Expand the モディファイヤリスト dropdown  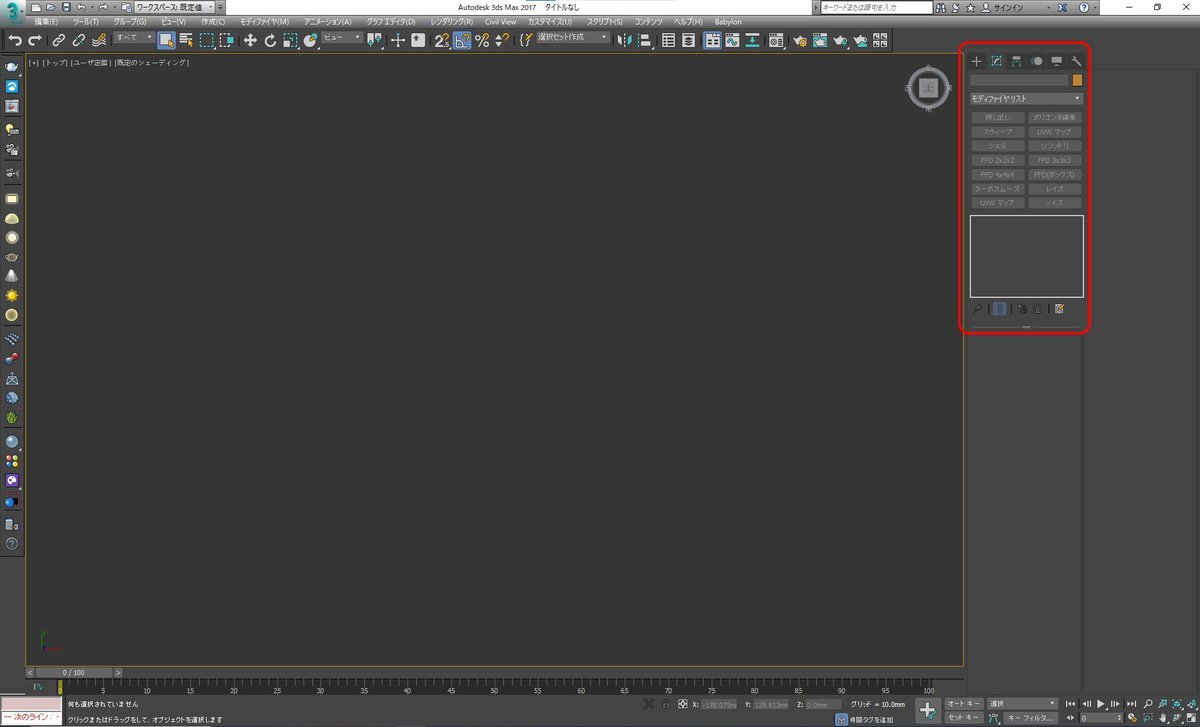click(x=1026, y=99)
